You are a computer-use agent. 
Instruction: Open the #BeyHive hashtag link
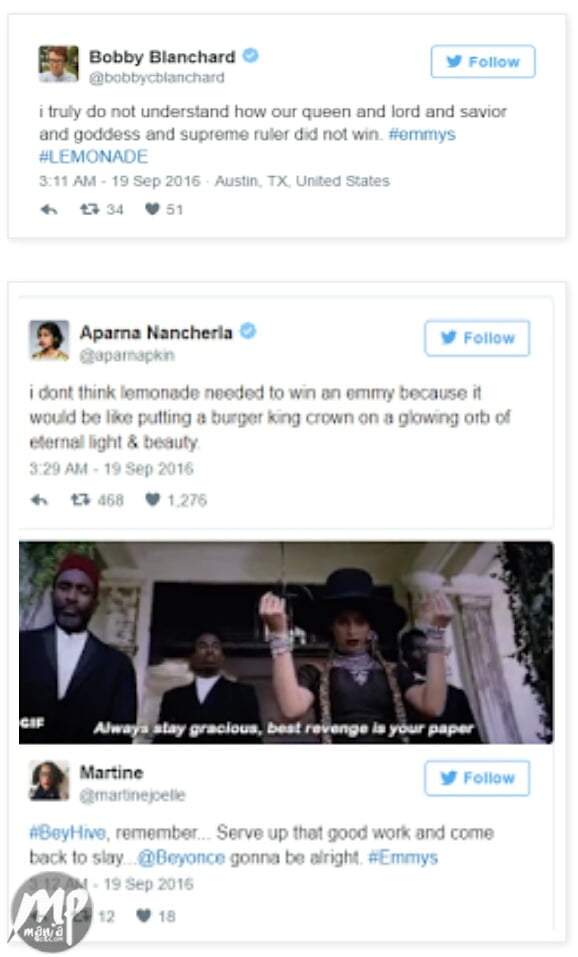click(x=68, y=833)
